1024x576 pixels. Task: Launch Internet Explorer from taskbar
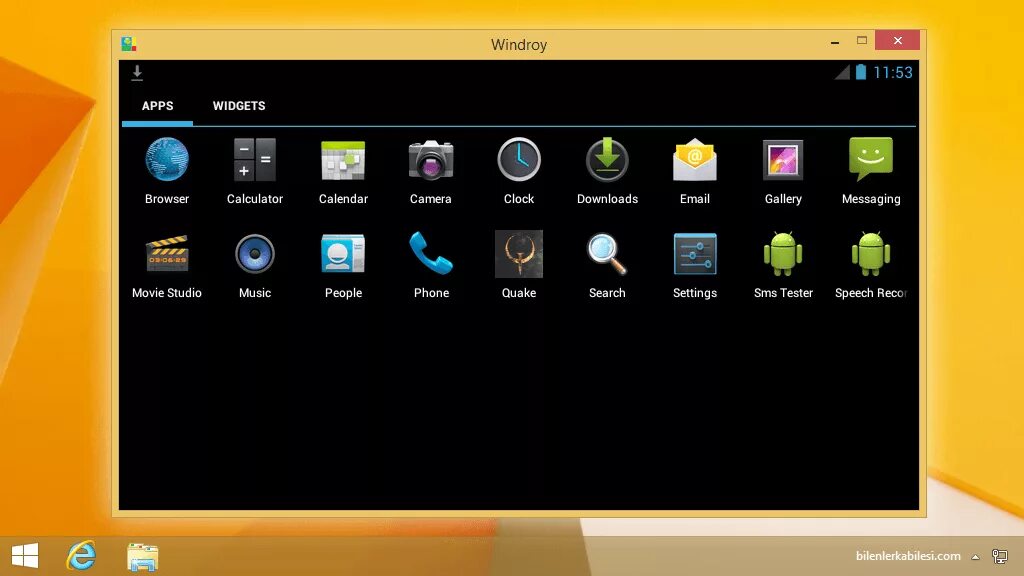click(81, 556)
